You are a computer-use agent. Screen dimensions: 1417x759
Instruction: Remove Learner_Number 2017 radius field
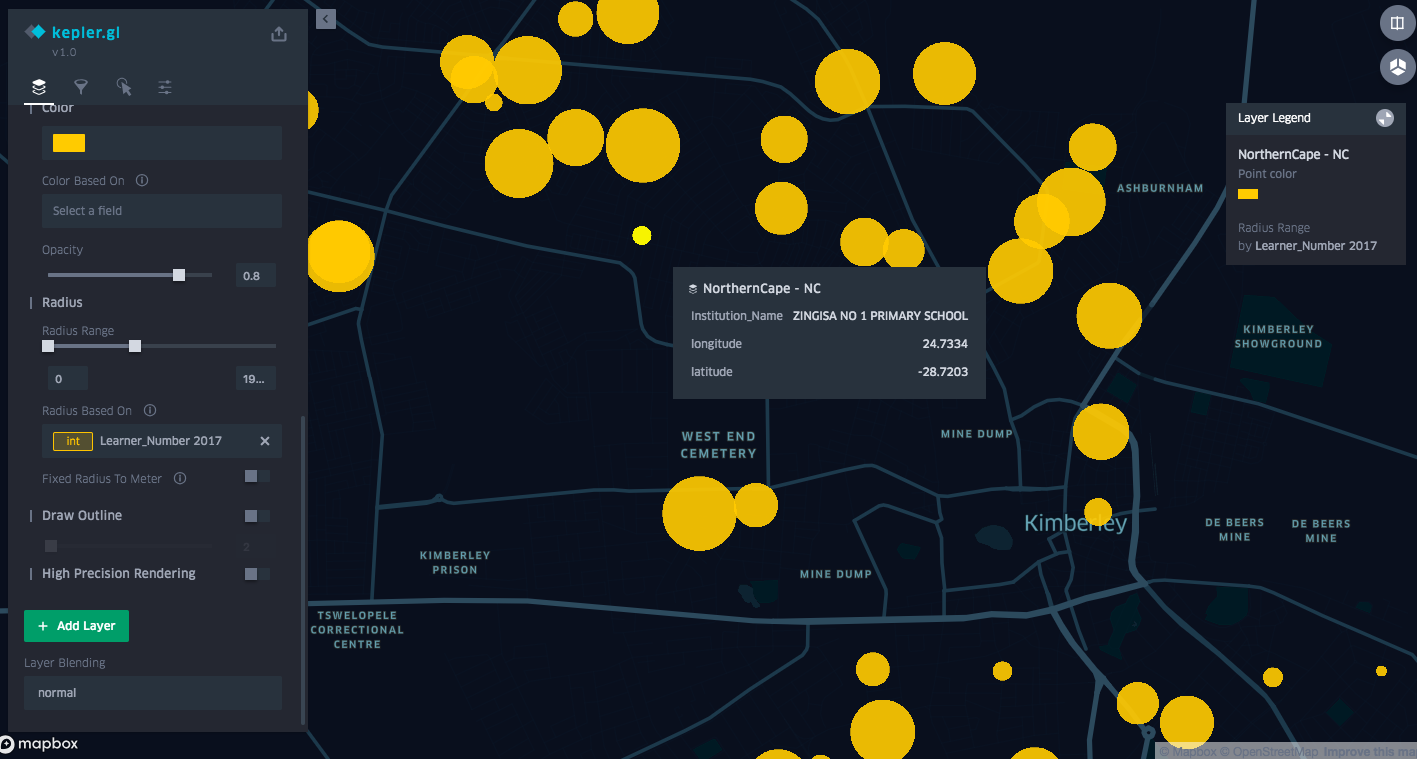point(265,441)
